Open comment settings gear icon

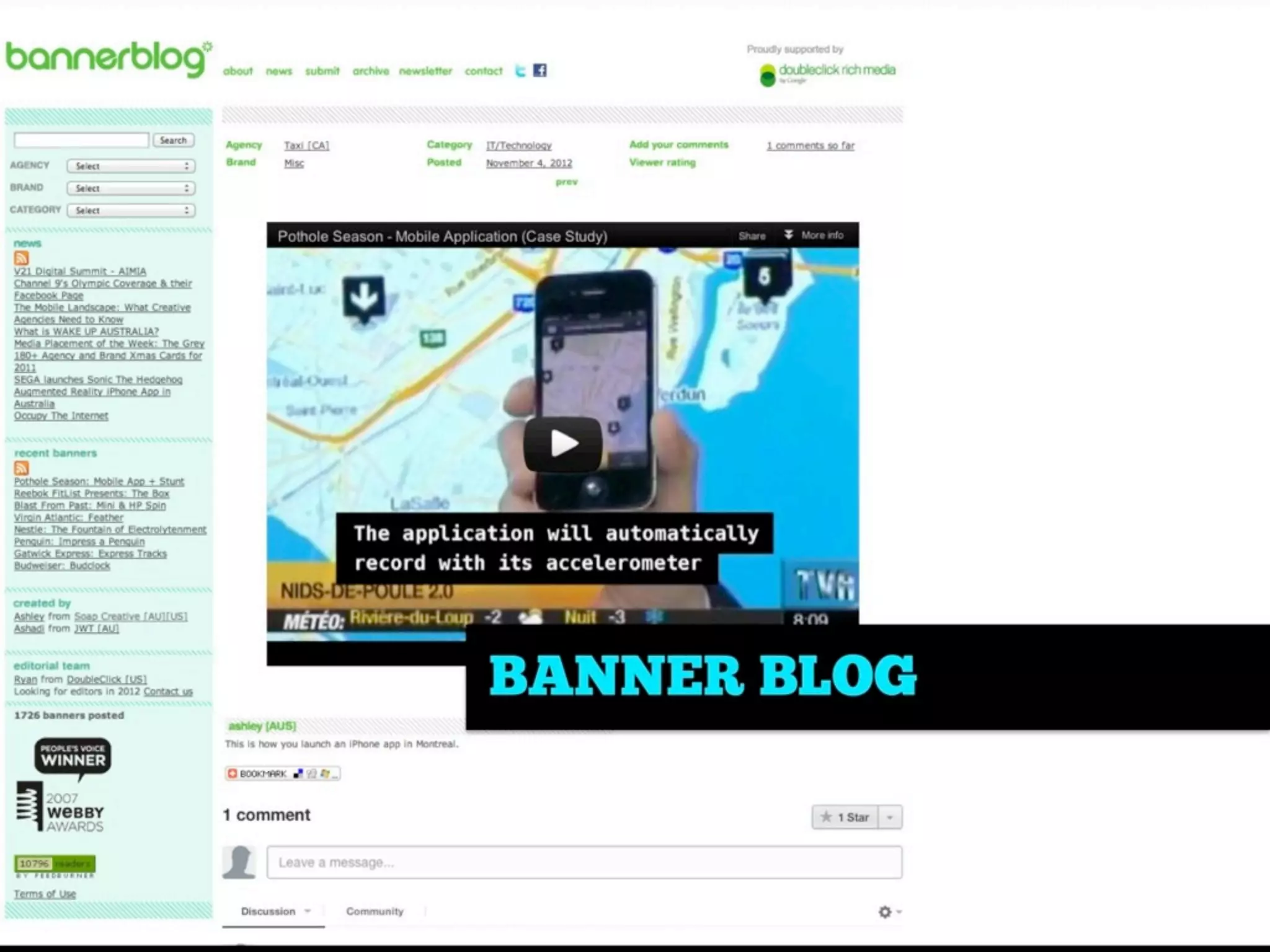pos(886,912)
